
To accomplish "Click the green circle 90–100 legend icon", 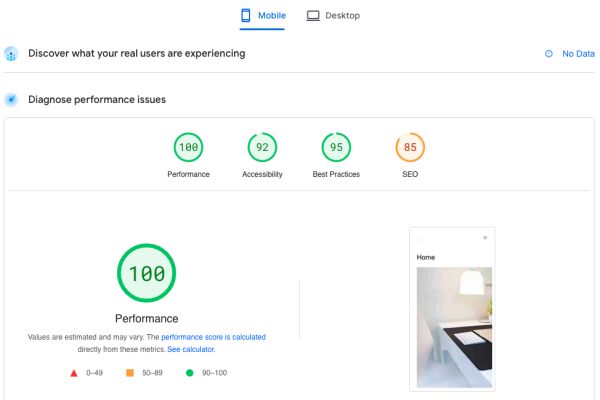I will [x=189, y=373].
